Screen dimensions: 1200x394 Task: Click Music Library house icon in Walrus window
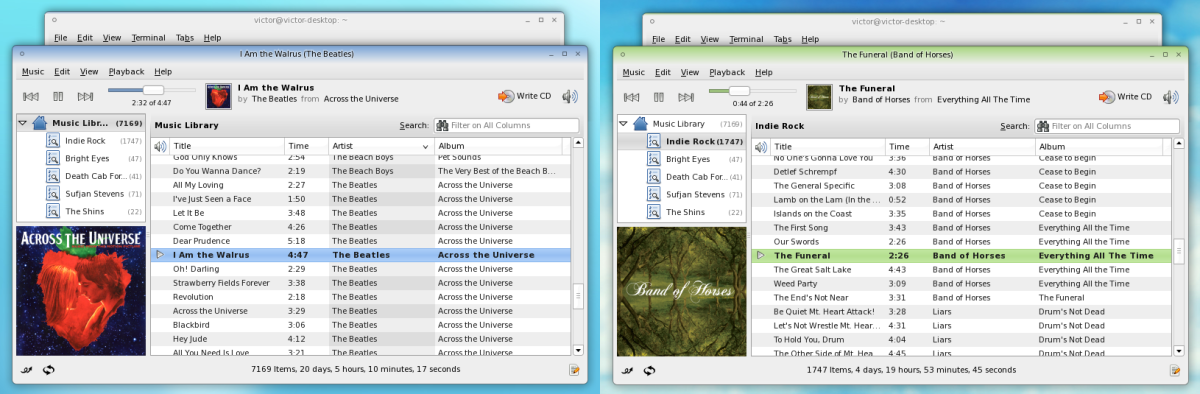point(39,123)
